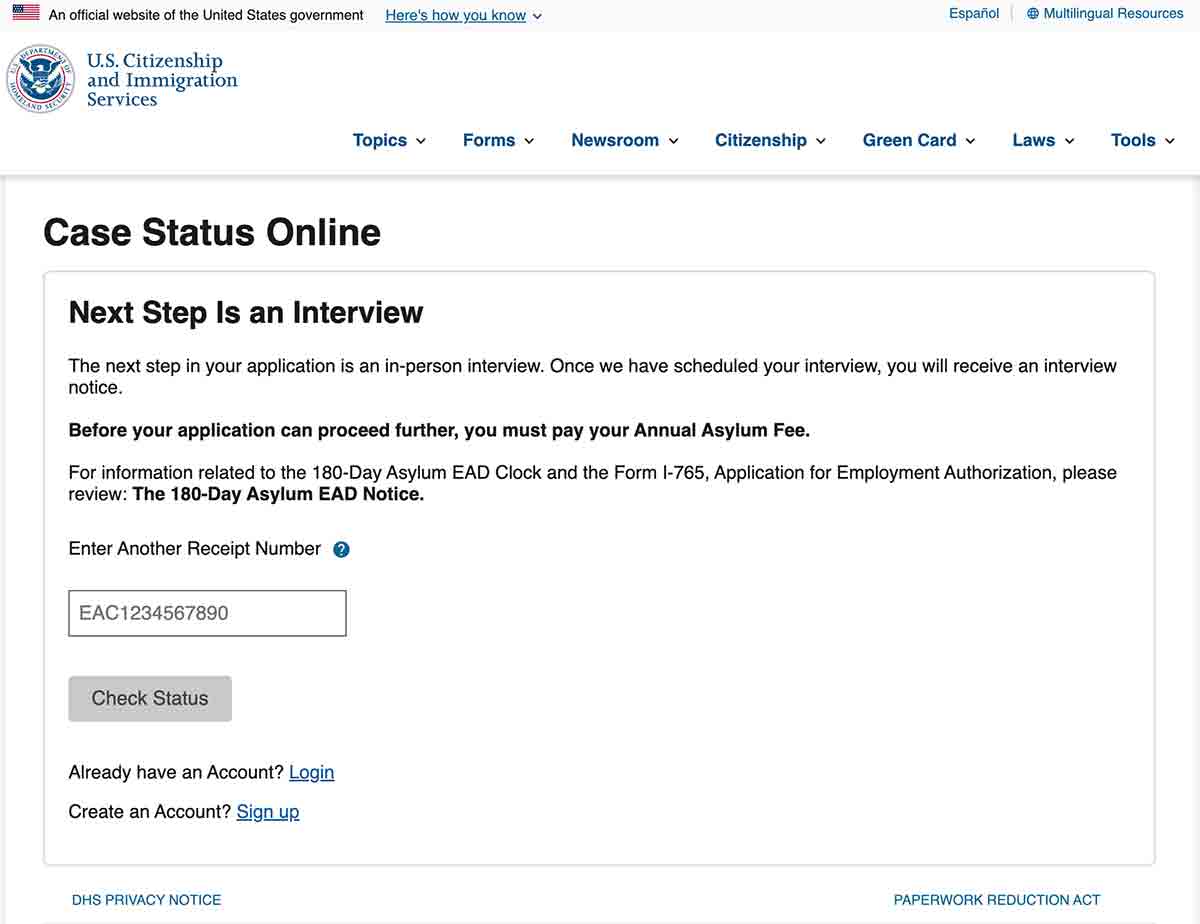
Task: Click the globe icon beside Multilingual Resources
Action: [1033, 14]
